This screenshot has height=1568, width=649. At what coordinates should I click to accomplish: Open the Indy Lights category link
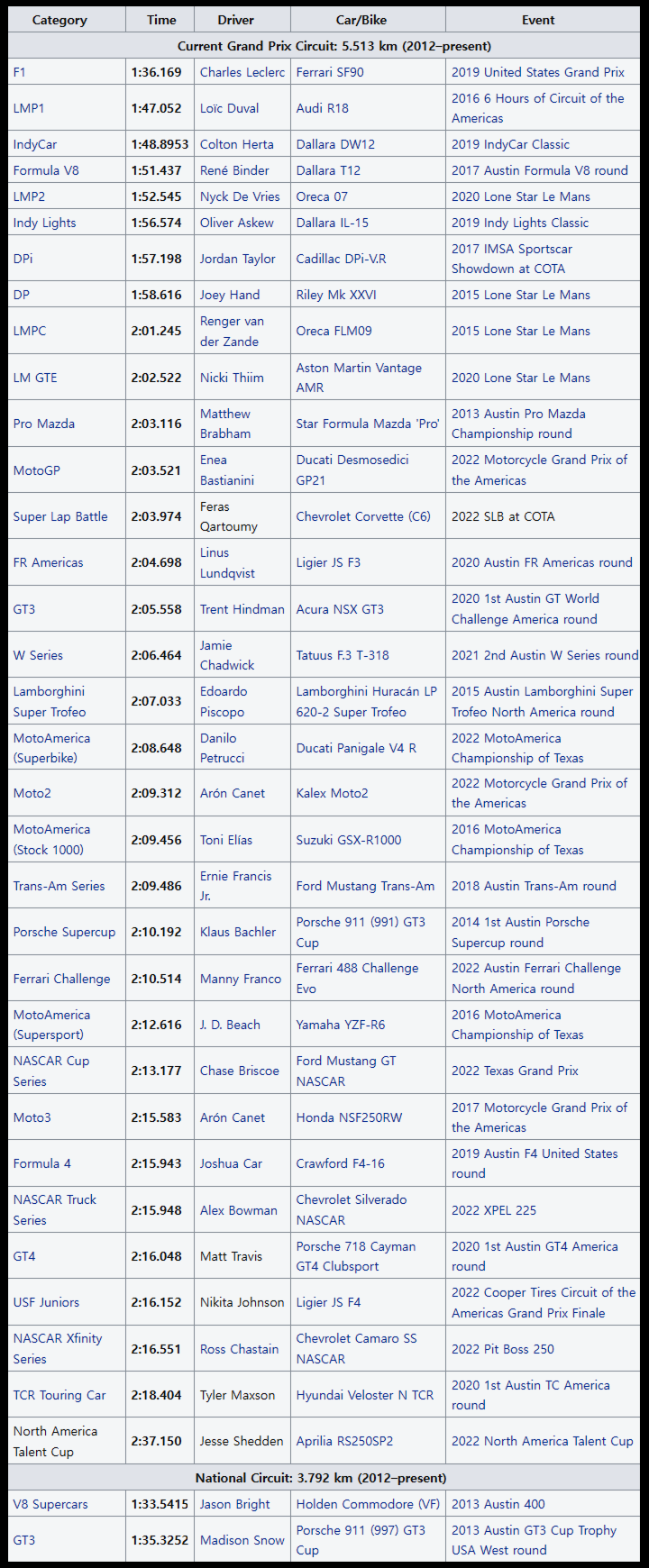[x=45, y=223]
